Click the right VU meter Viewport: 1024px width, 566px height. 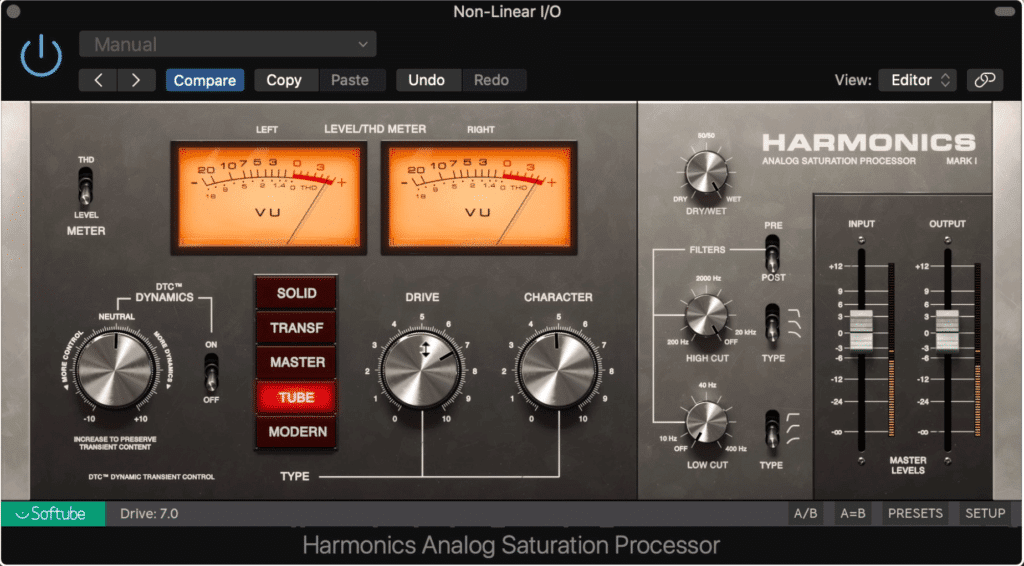point(479,198)
